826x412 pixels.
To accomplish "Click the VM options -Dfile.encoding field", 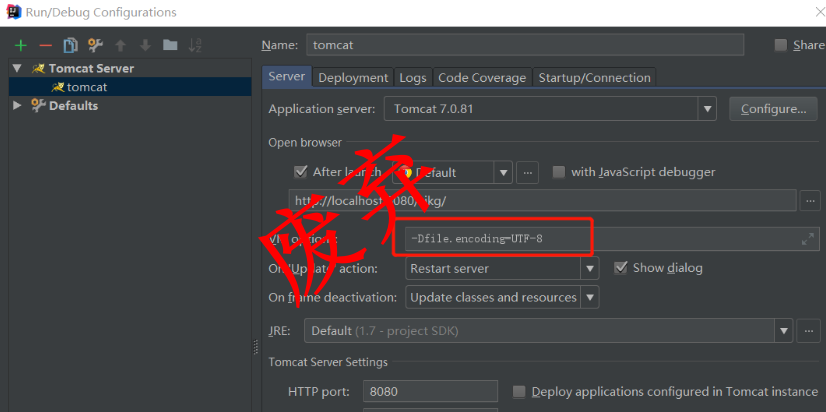I will coord(612,239).
